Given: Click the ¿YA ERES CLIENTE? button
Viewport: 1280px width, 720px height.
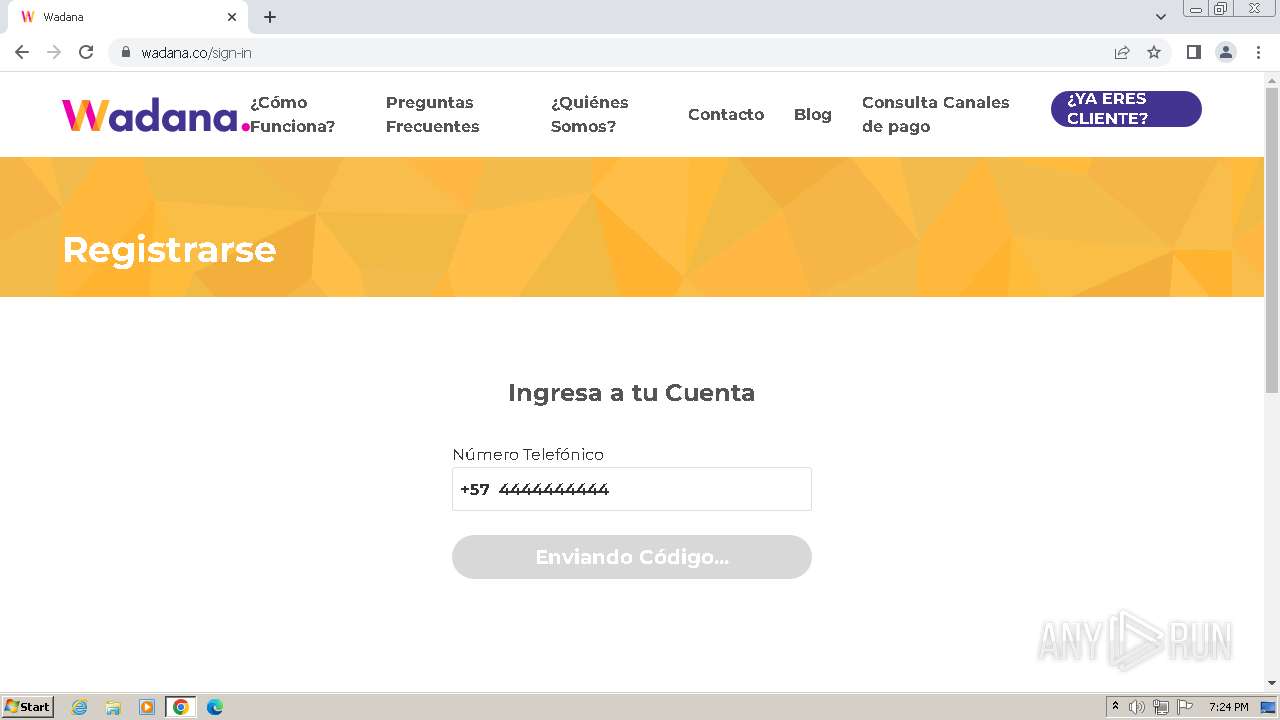Looking at the screenshot, I should pos(1126,109).
